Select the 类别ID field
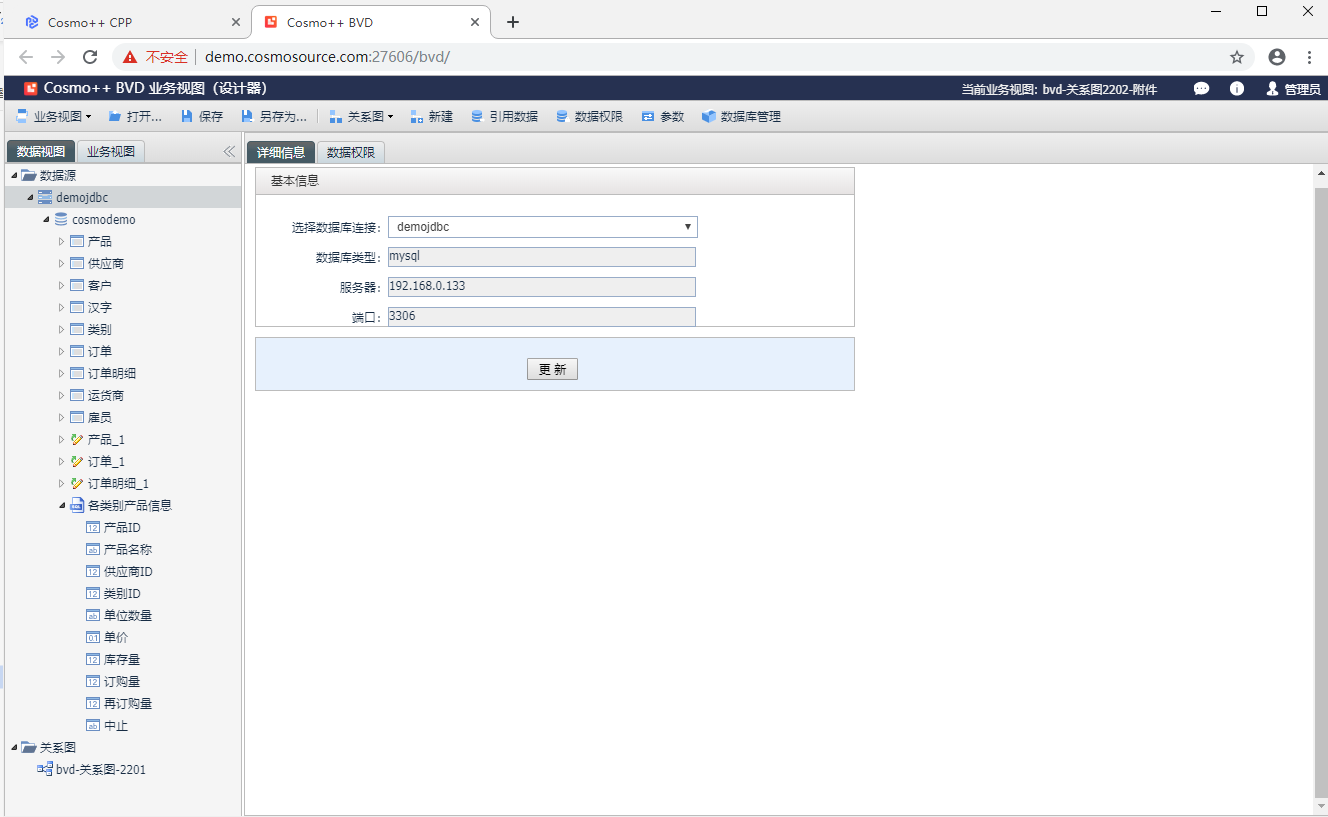This screenshot has height=817, width=1328. (x=122, y=593)
